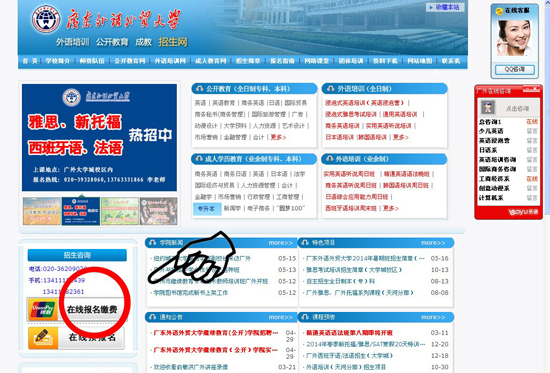
Task: Click the headset icon beside 课程预告 heading
Action: [x=305, y=317]
